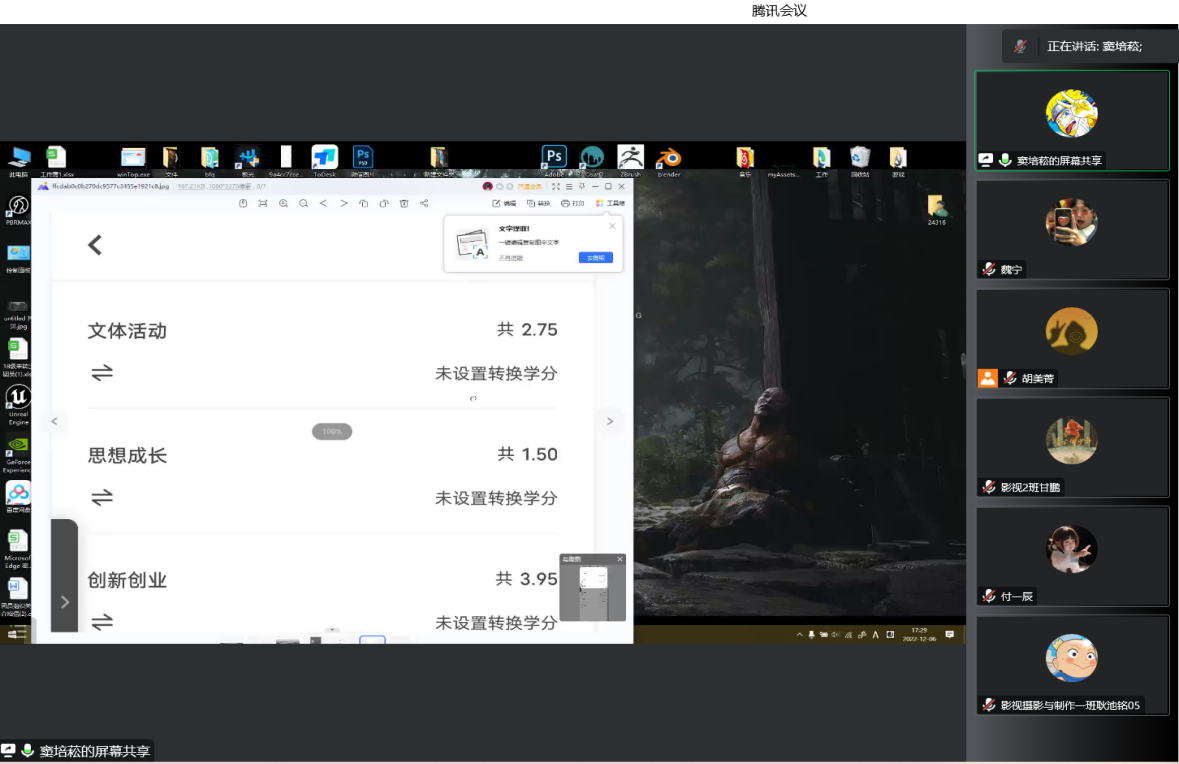Toggle the fullscreen icon in viewer title bar

(556, 187)
